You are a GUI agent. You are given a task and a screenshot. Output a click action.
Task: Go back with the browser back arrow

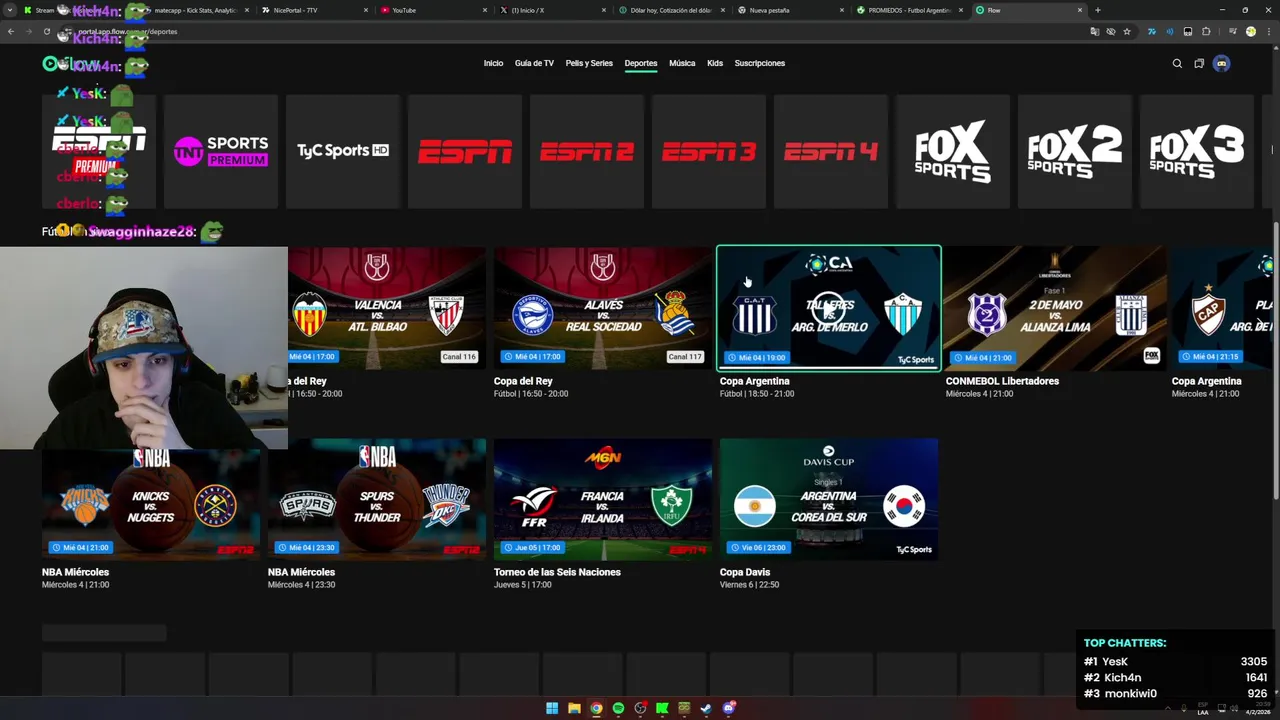click(x=11, y=31)
